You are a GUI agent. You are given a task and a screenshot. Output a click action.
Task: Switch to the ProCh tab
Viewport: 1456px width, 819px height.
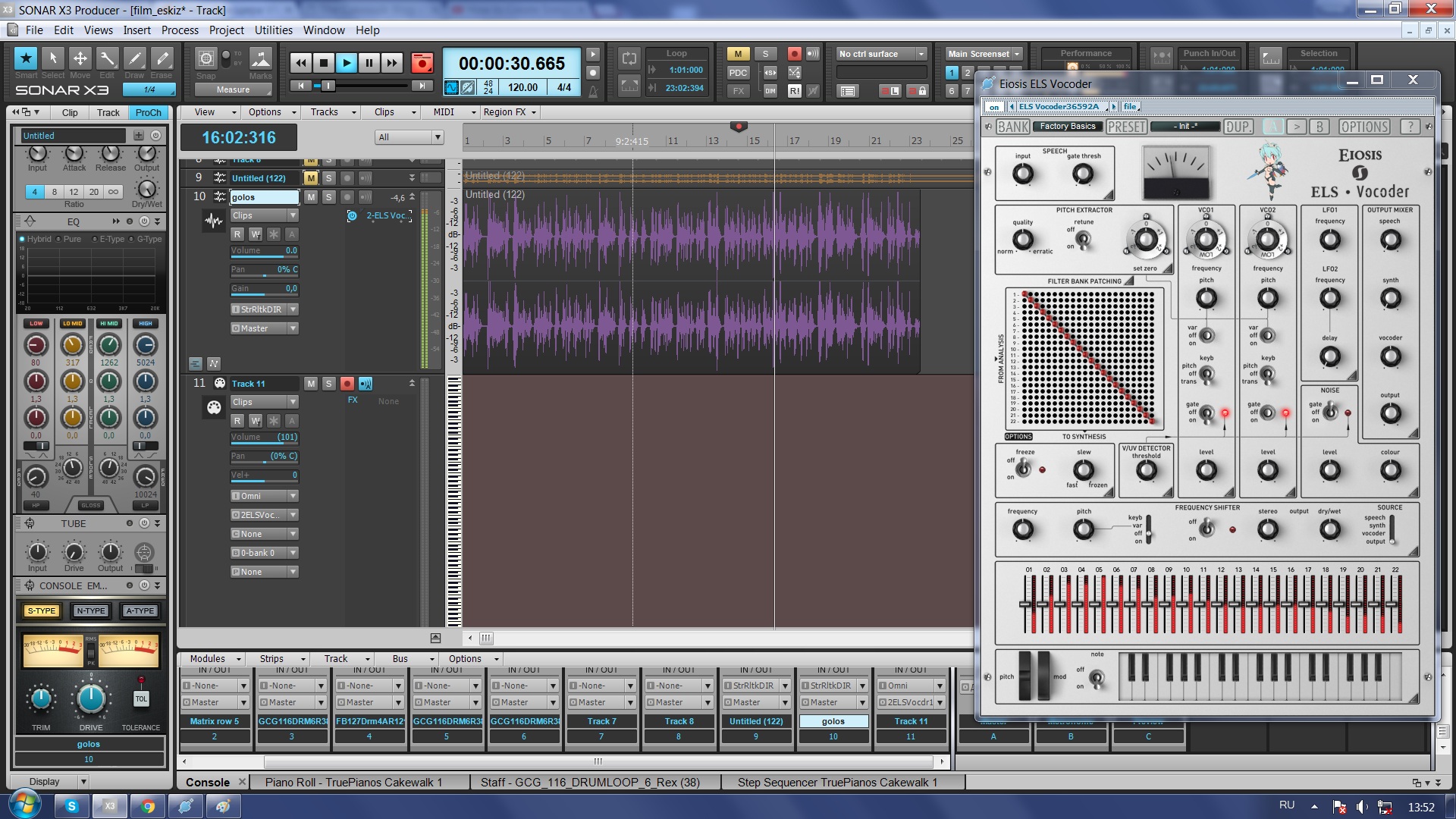coord(148,112)
